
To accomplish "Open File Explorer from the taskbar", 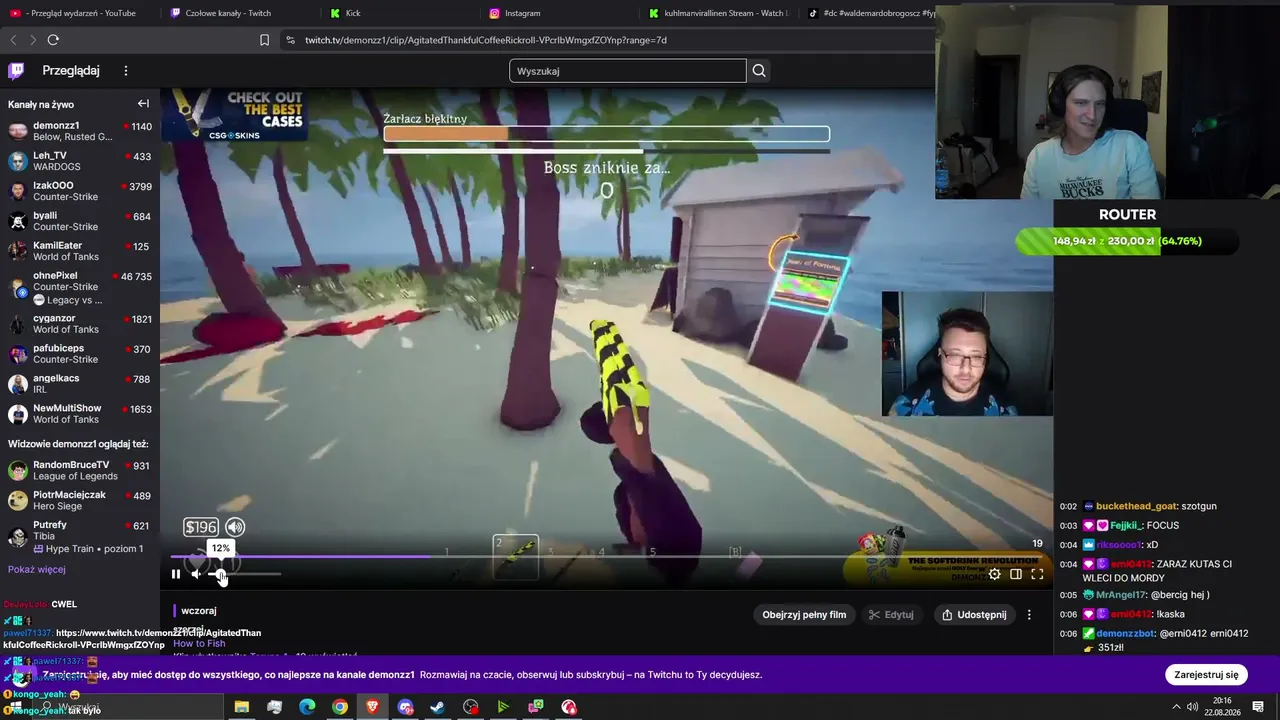I will [x=242, y=707].
